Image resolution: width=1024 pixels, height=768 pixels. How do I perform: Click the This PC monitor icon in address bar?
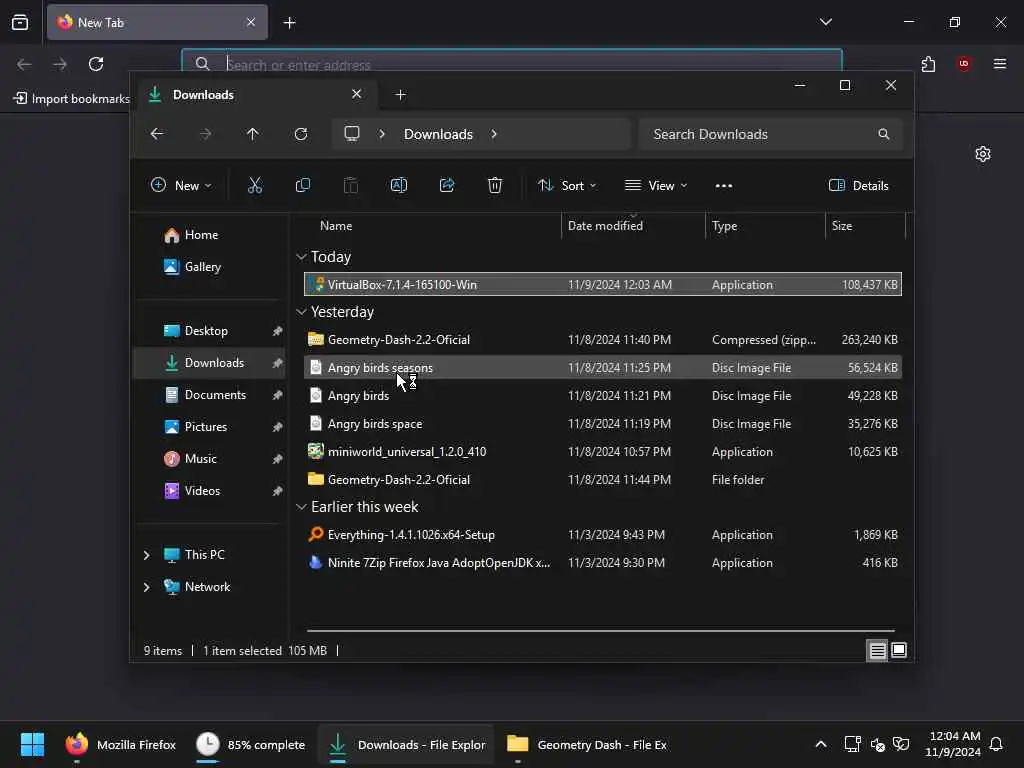tap(352, 134)
